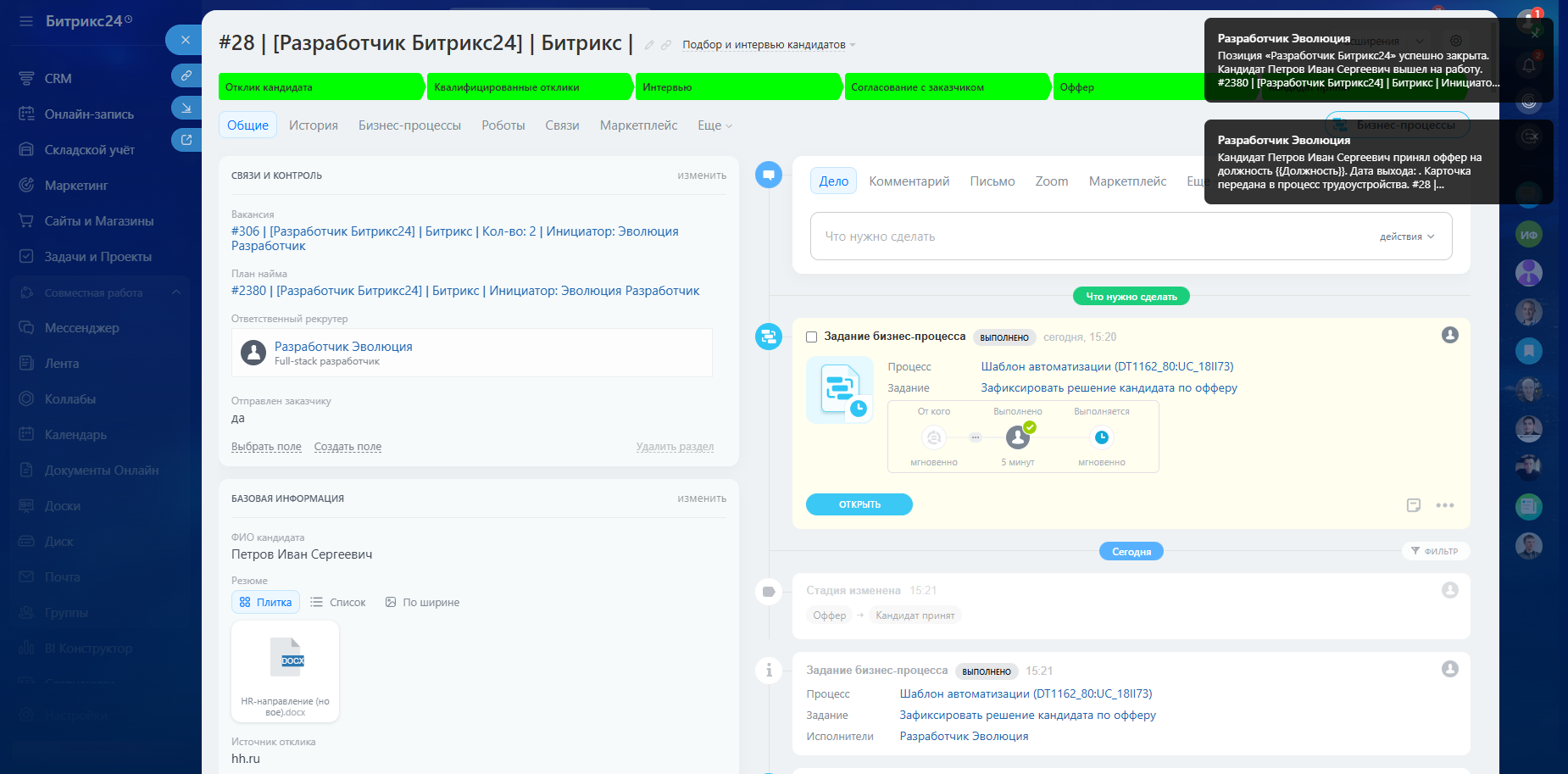Switch resume view to Список
This screenshot has height=774, width=1568.
338,603
